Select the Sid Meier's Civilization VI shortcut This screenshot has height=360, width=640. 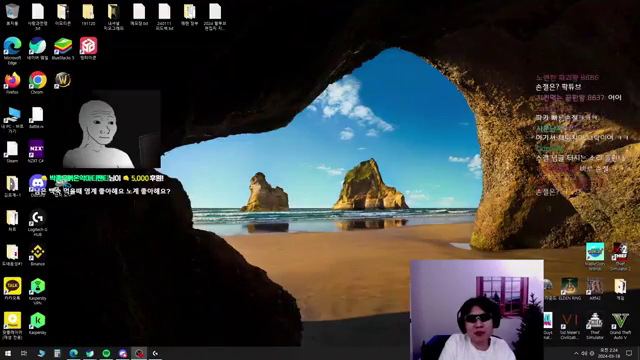pos(569,326)
